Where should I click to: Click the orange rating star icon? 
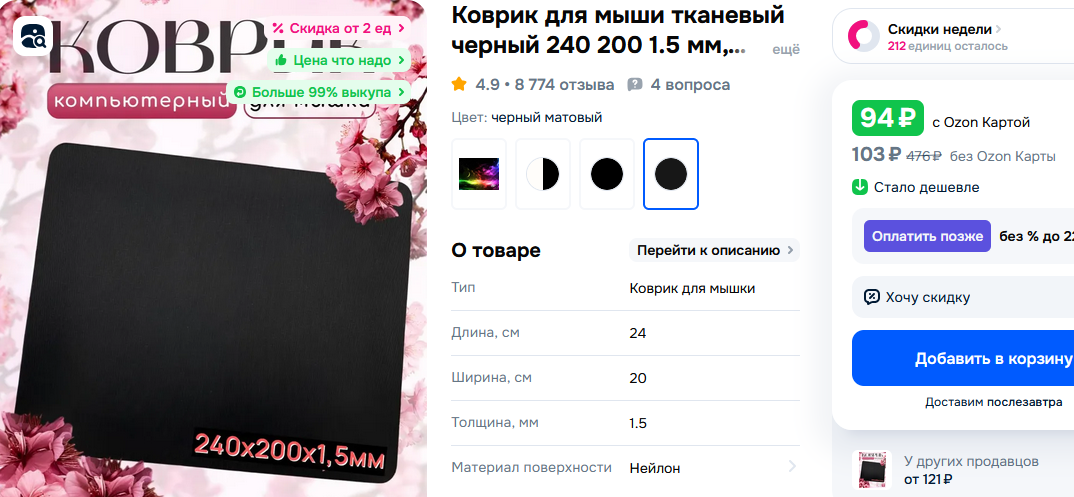[x=459, y=84]
